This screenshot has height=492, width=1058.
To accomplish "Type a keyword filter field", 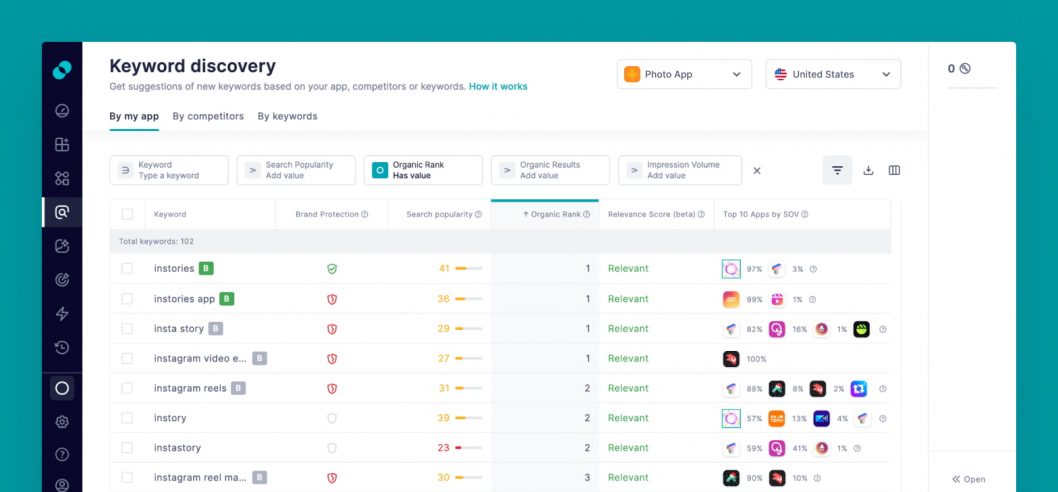I will coord(169,170).
